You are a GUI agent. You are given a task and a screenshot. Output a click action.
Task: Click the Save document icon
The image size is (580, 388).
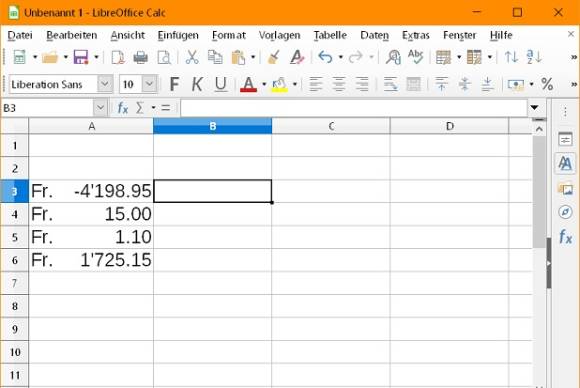click(x=81, y=57)
